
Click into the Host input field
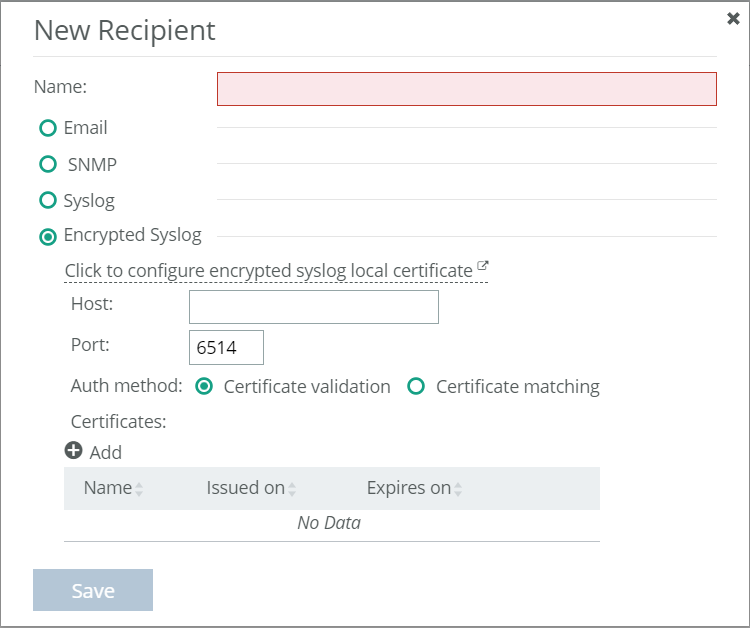pos(313,307)
